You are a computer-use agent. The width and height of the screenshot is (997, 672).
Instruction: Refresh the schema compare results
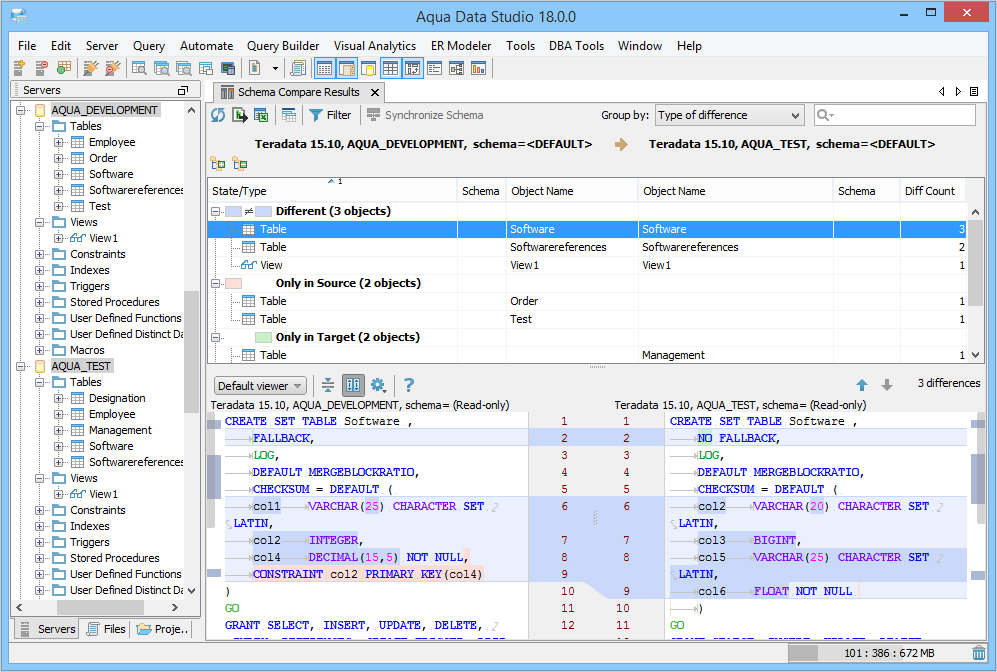click(218, 115)
